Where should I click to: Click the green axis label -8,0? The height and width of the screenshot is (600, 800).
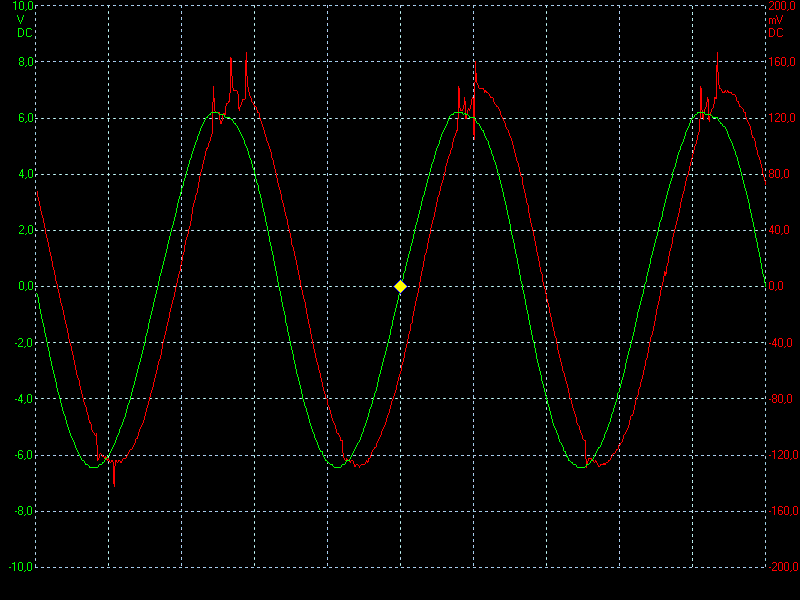point(24,511)
